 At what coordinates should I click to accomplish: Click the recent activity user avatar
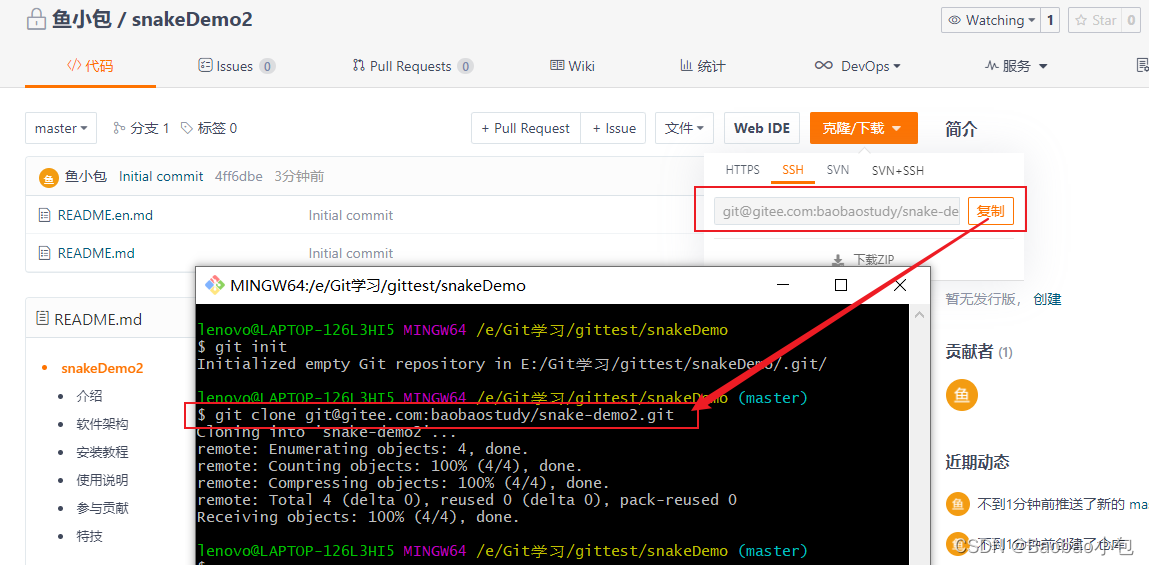point(957,504)
